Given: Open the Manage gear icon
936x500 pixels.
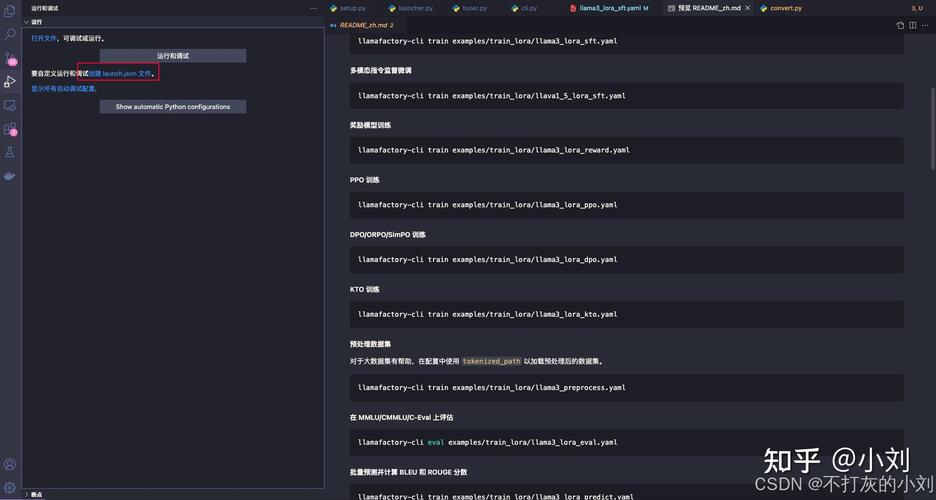Looking at the screenshot, I should [x=10, y=487].
